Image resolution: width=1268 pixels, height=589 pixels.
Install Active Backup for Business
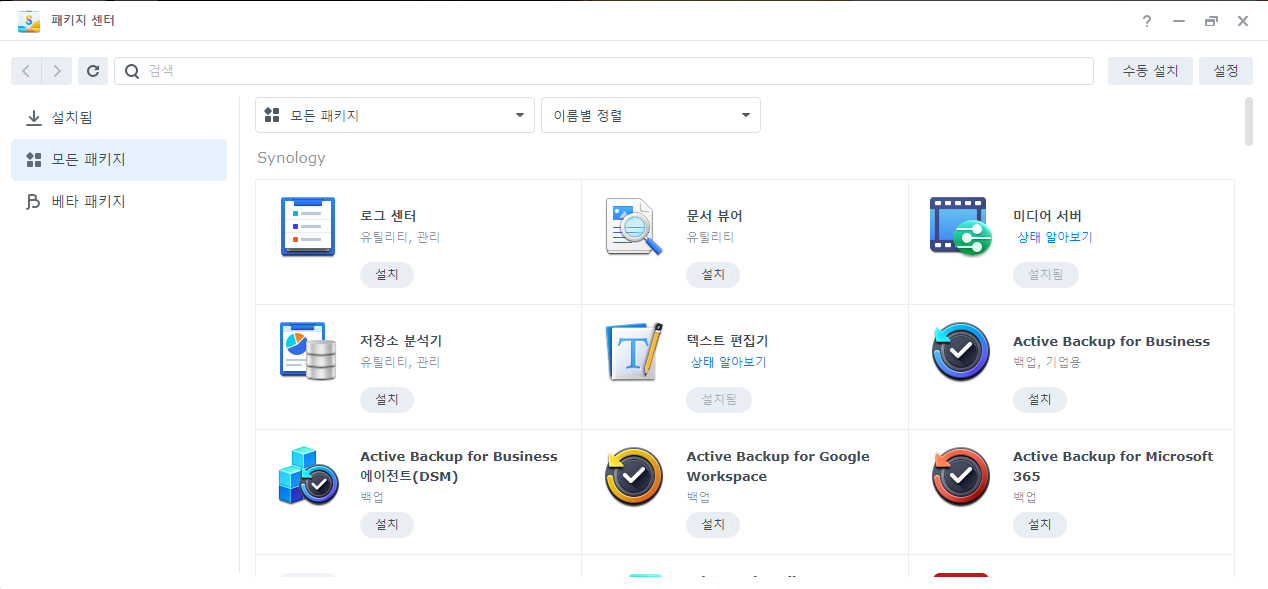click(1040, 400)
